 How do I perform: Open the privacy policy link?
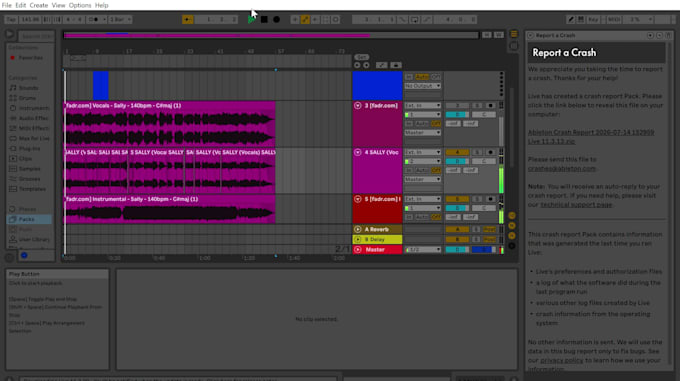562,360
